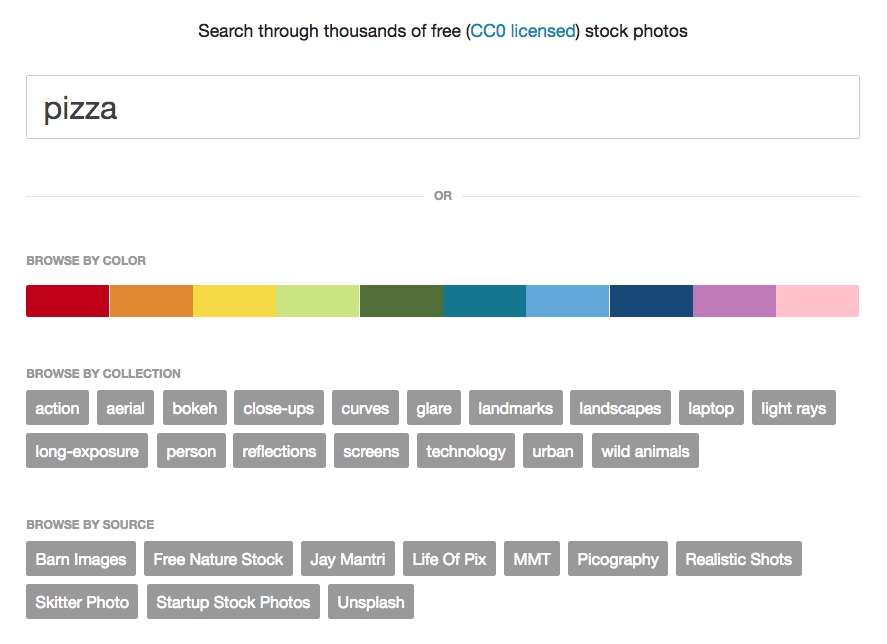The width and height of the screenshot is (887, 644).
Task: Open the bokeh collection tag
Action: click(x=195, y=407)
